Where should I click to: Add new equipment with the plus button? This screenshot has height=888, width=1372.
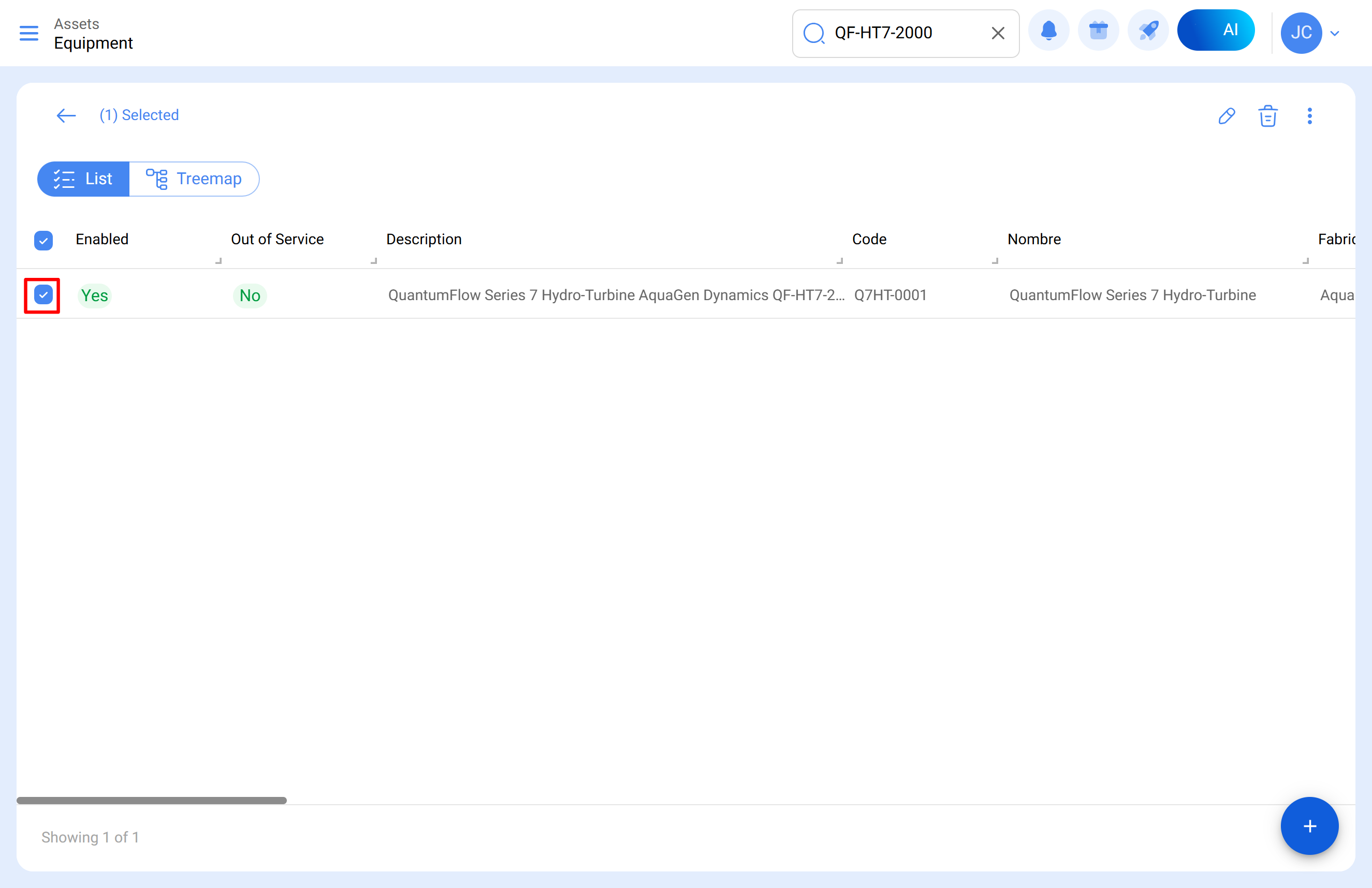point(1309,826)
